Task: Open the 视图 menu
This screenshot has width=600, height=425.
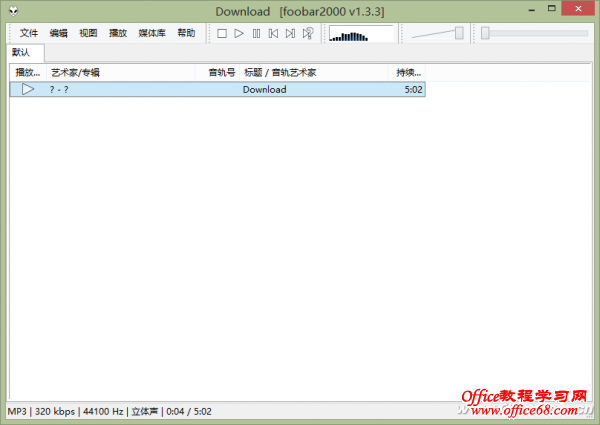Action: point(88,33)
